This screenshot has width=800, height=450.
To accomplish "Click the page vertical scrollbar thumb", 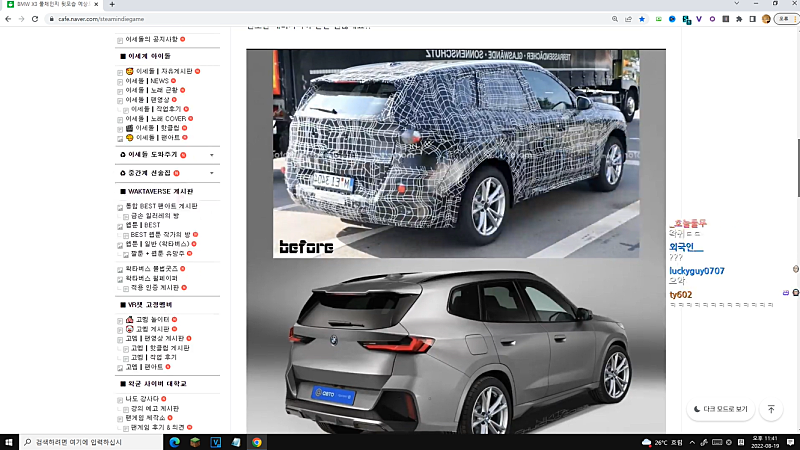I will tap(797, 166).
